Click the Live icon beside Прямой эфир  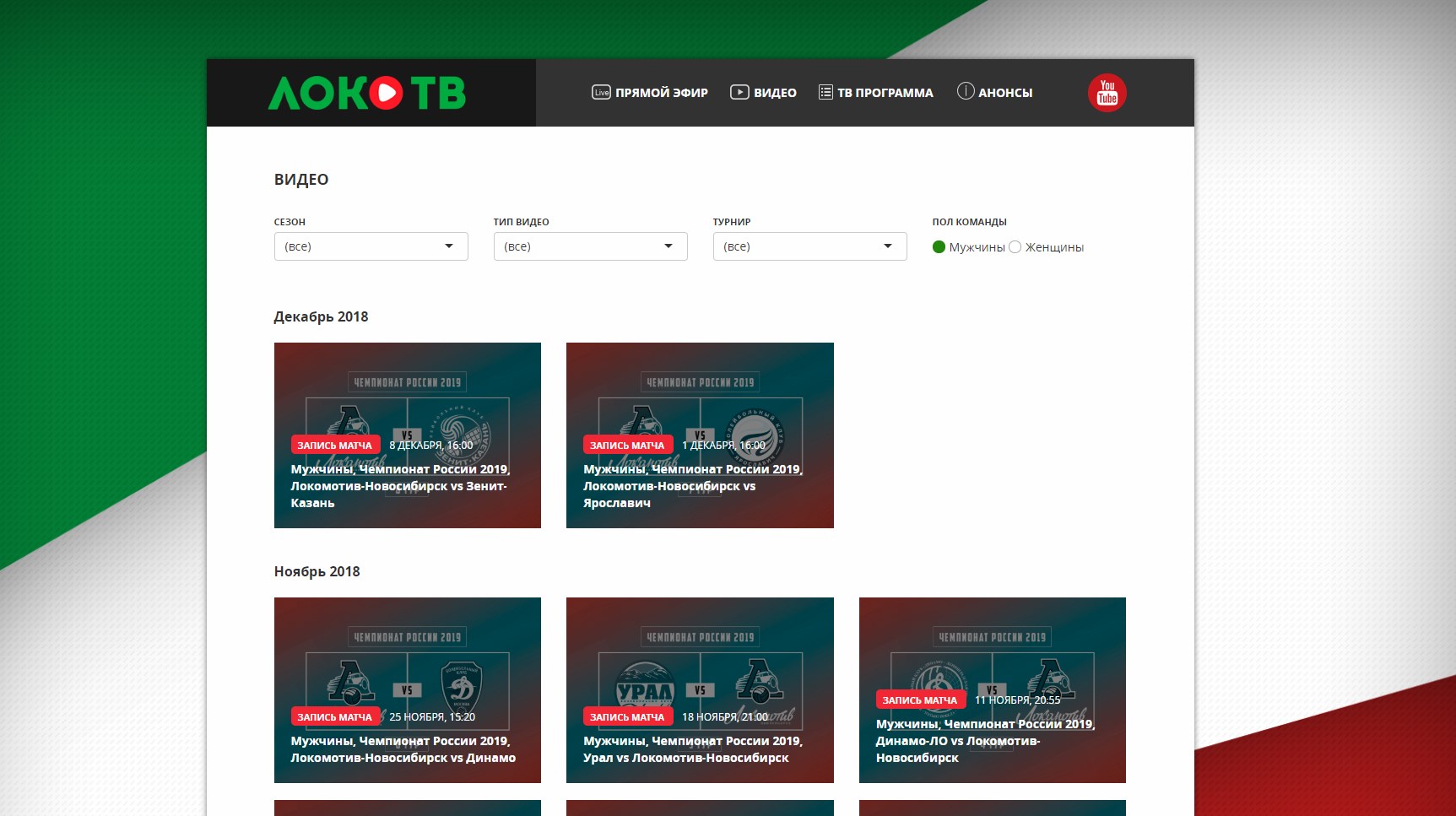(x=601, y=92)
